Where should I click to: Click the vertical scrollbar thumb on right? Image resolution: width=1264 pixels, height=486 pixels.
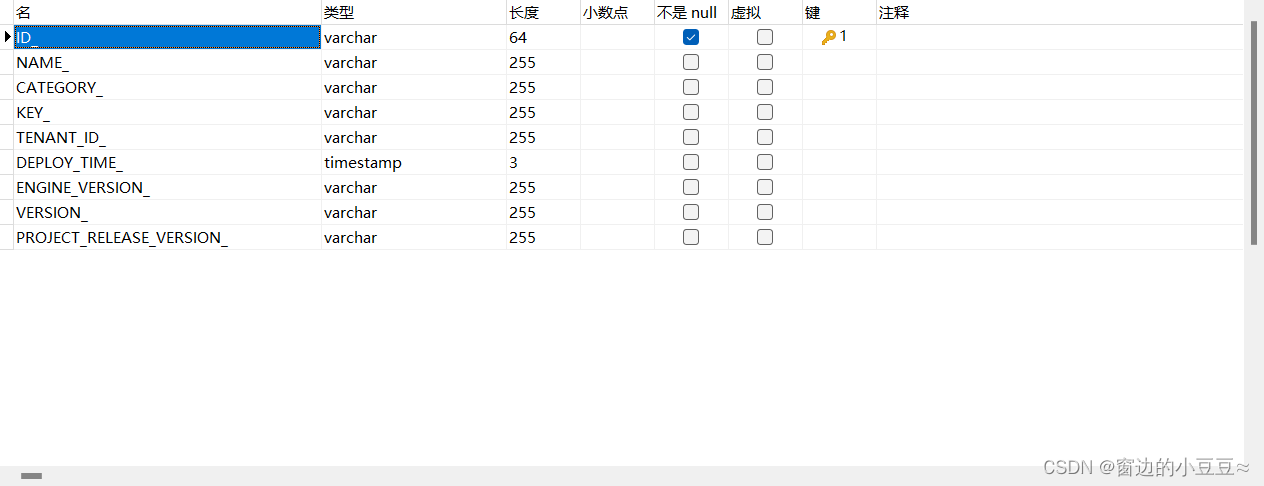[1254, 132]
